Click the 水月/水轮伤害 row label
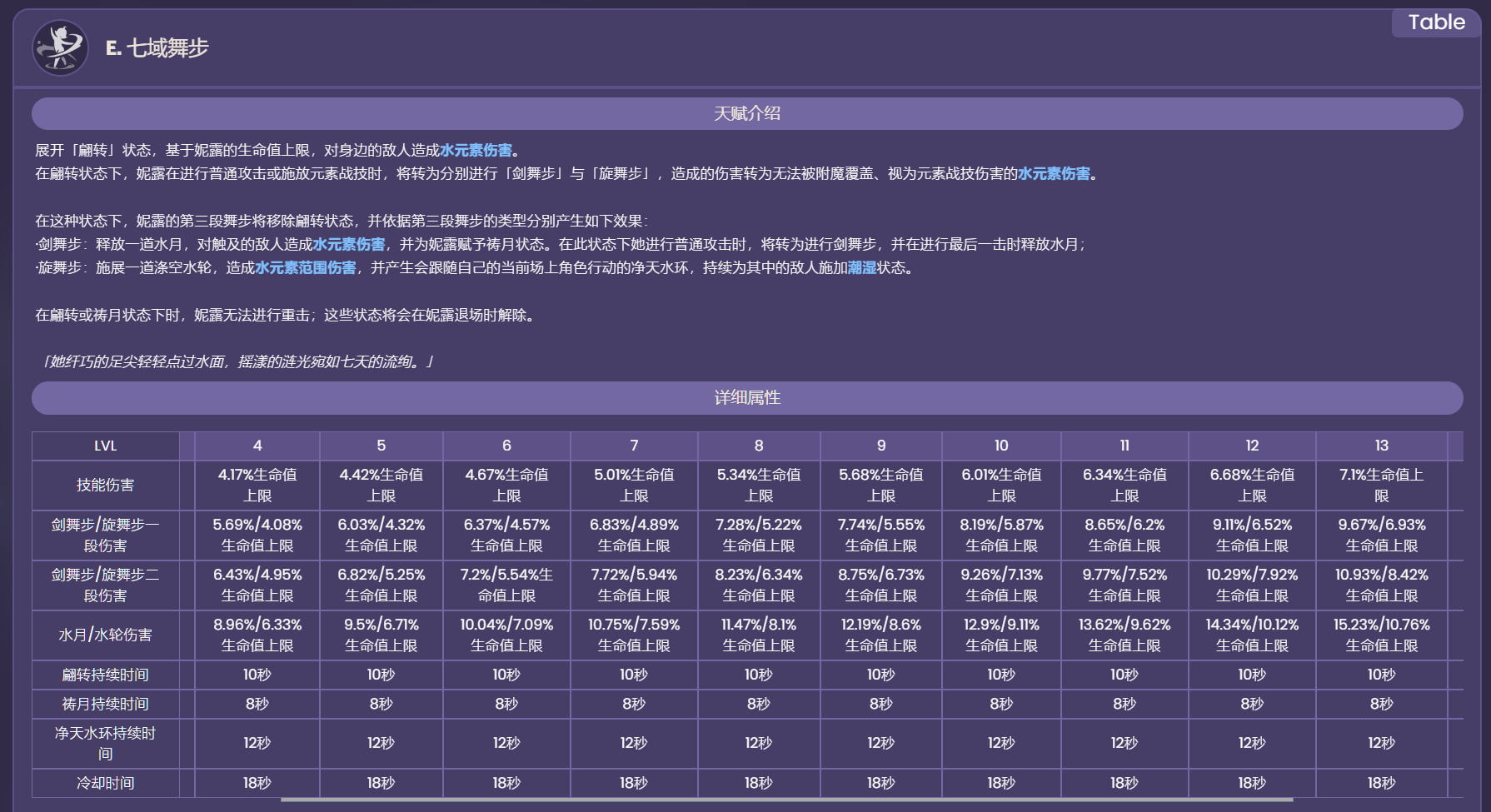The image size is (1491, 812). pyautogui.click(x=105, y=635)
